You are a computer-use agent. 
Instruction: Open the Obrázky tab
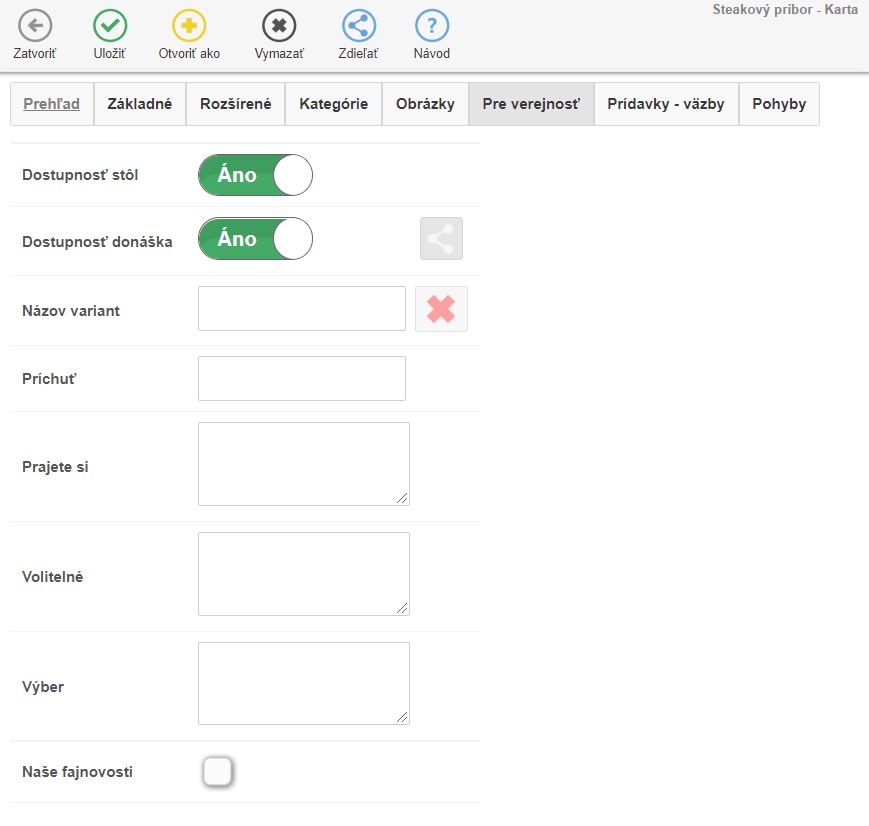click(425, 104)
